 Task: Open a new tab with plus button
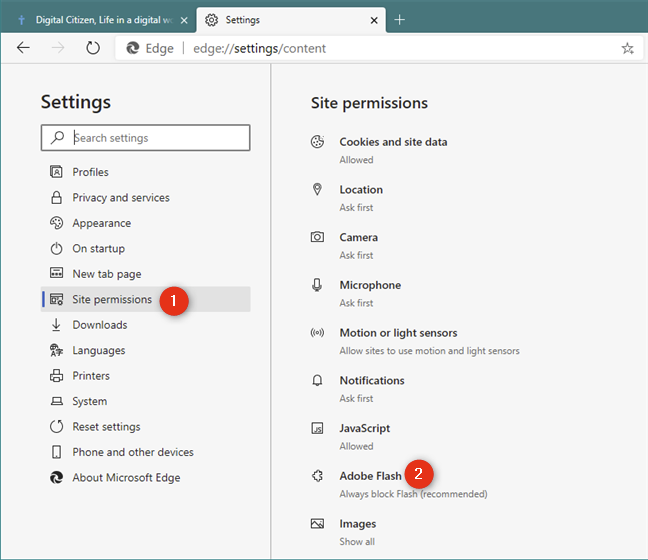(x=400, y=19)
